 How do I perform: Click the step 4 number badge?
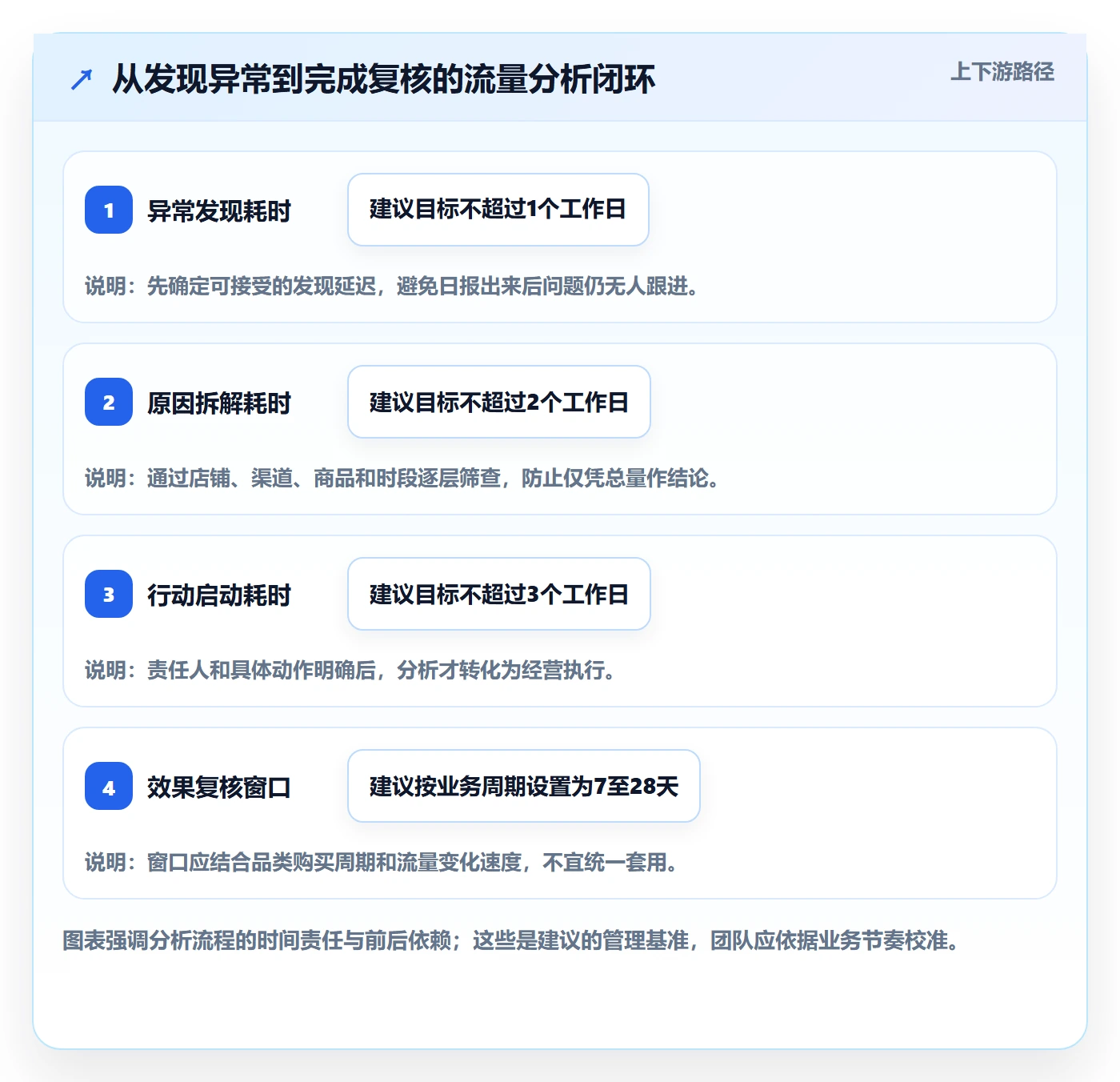pos(109,786)
